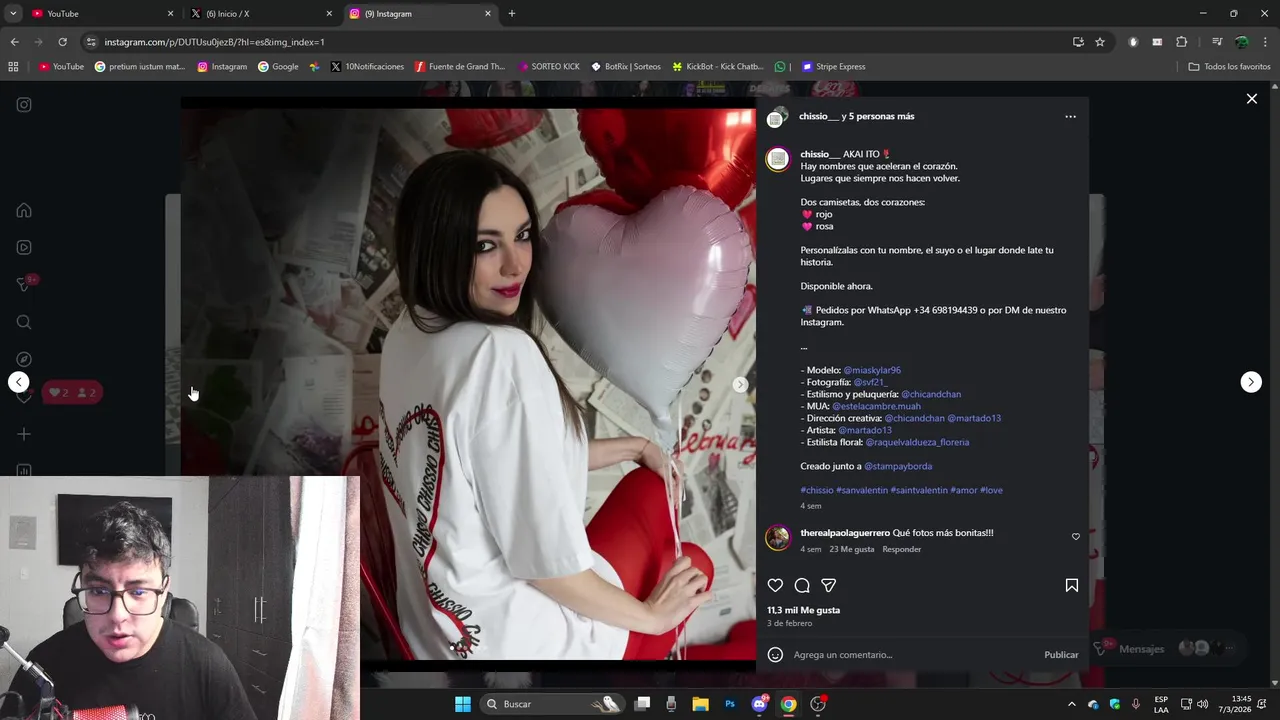Viewport: 1280px width, 720px height.
Task: Click the address bar URL
Action: click(x=214, y=42)
